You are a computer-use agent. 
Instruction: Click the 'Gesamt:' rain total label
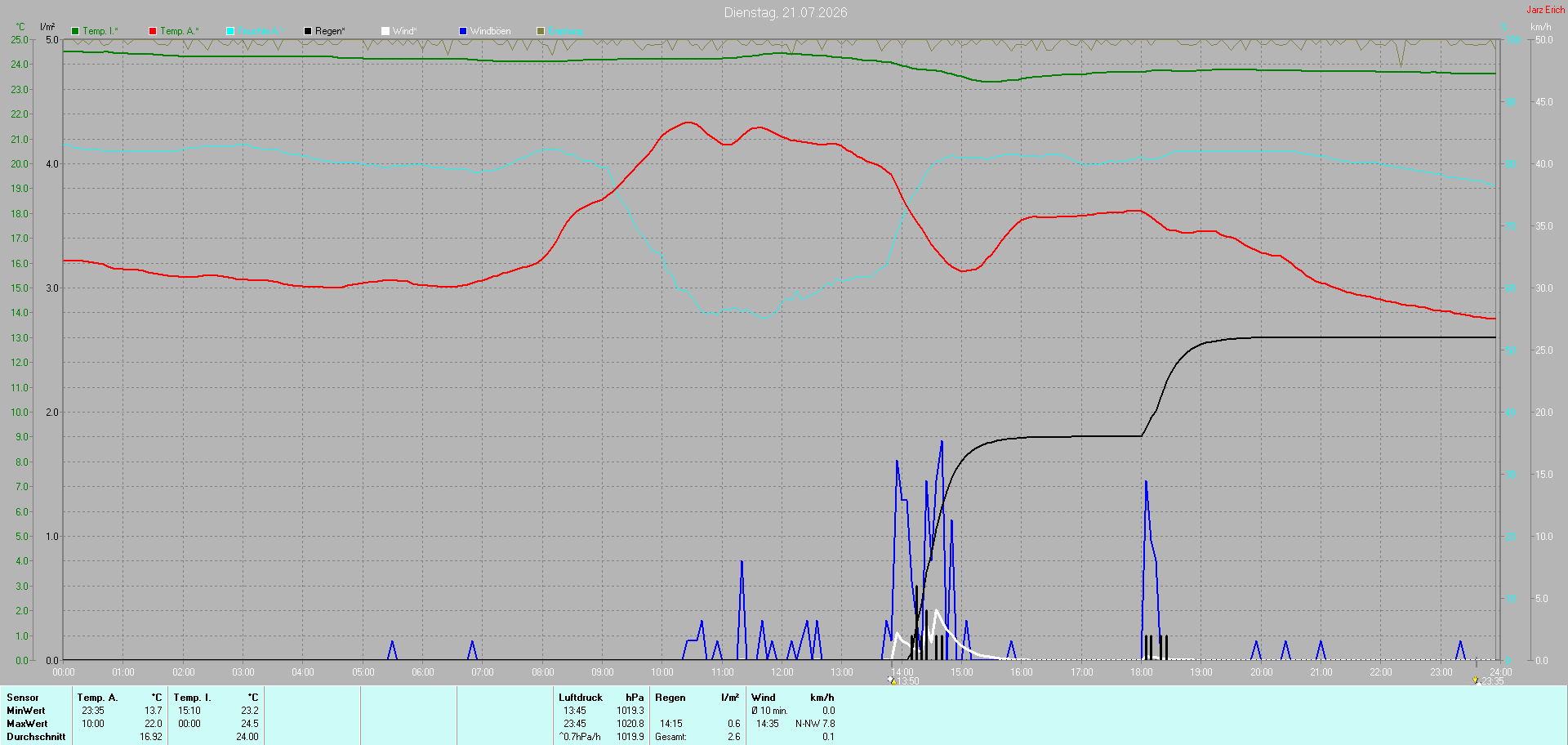(x=670, y=737)
